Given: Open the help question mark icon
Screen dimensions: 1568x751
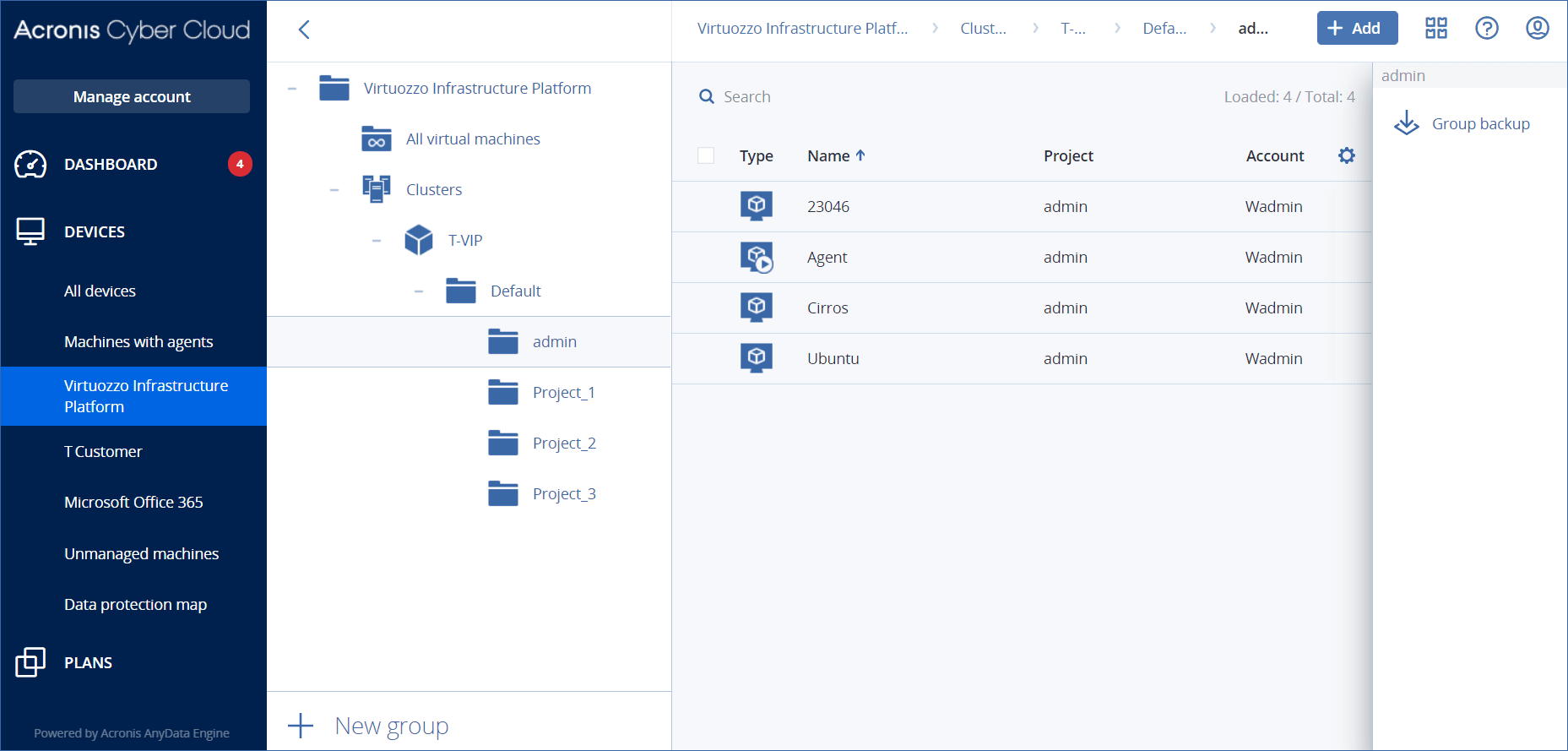Looking at the screenshot, I should (1486, 29).
